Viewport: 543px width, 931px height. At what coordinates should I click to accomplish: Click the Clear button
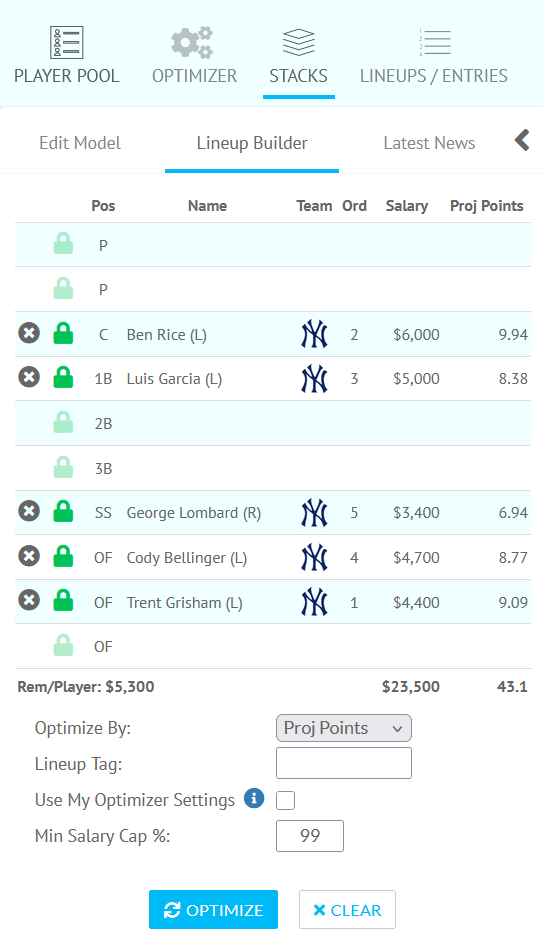tap(347, 910)
